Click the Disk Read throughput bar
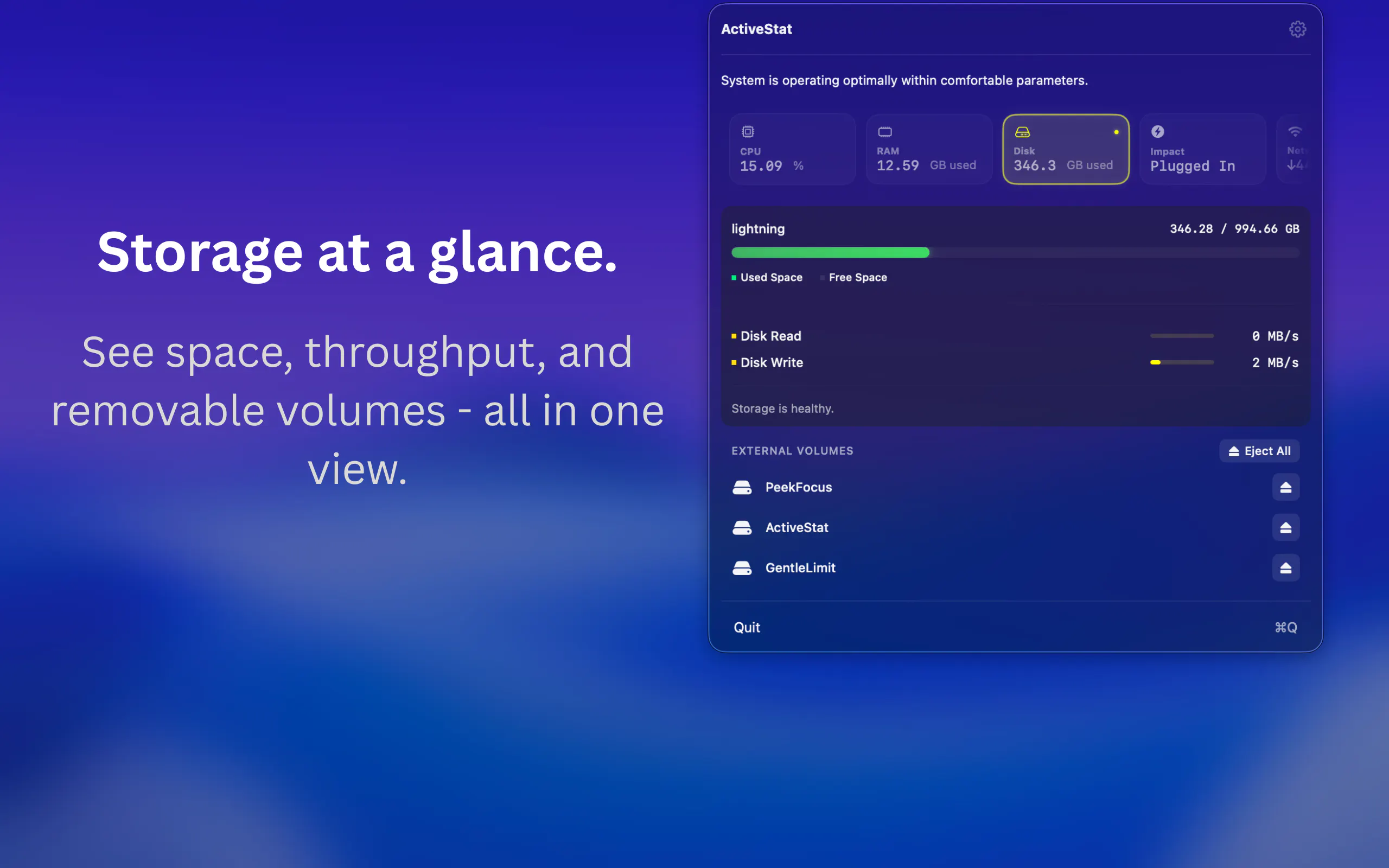 tap(1182, 336)
